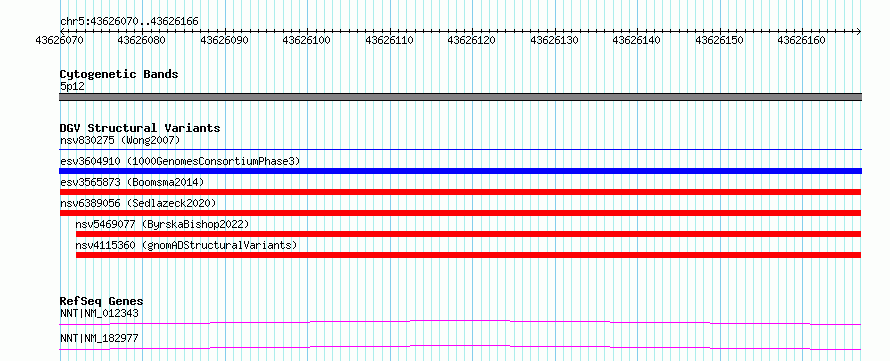Select the 5p12 band label
The width and height of the screenshot is (890, 361).
(72, 87)
